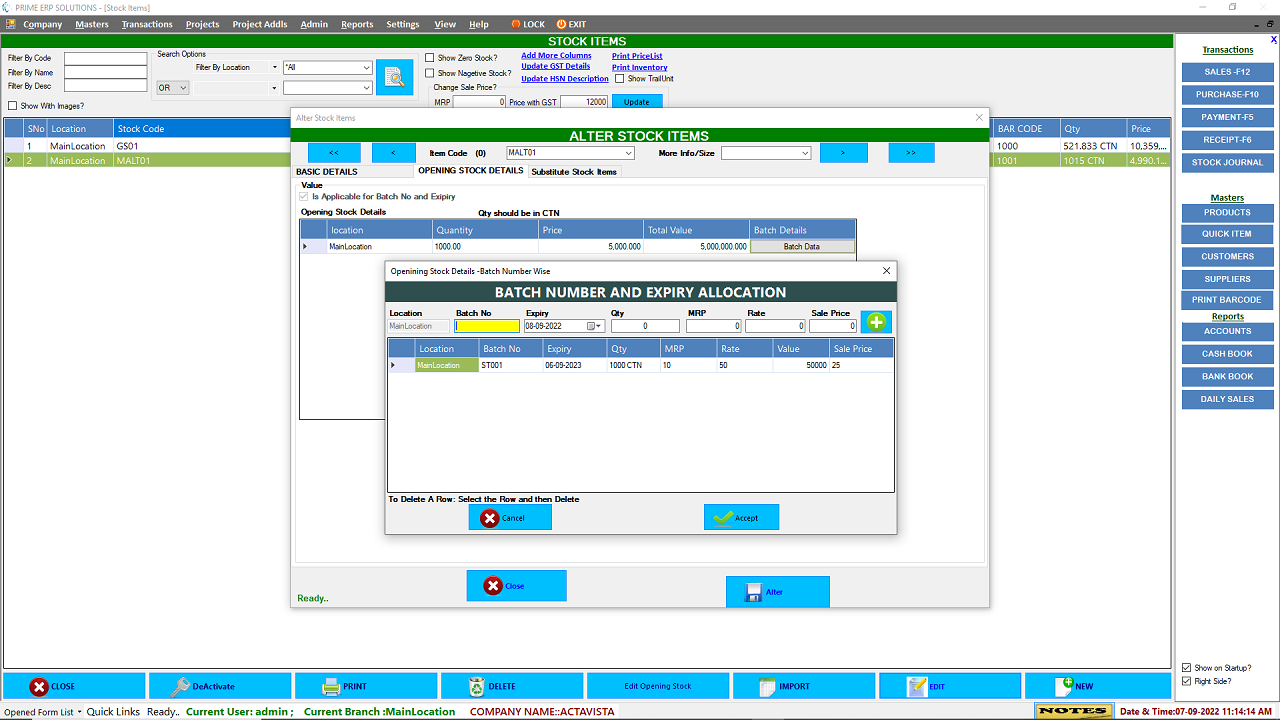The image size is (1280, 720).
Task: Open the Item Code MALT01 dropdown
Action: click(x=628, y=153)
